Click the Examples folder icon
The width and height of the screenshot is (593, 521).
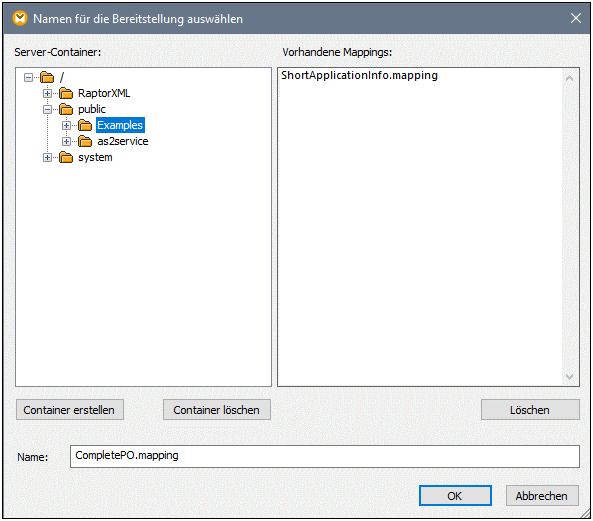click(x=85, y=125)
